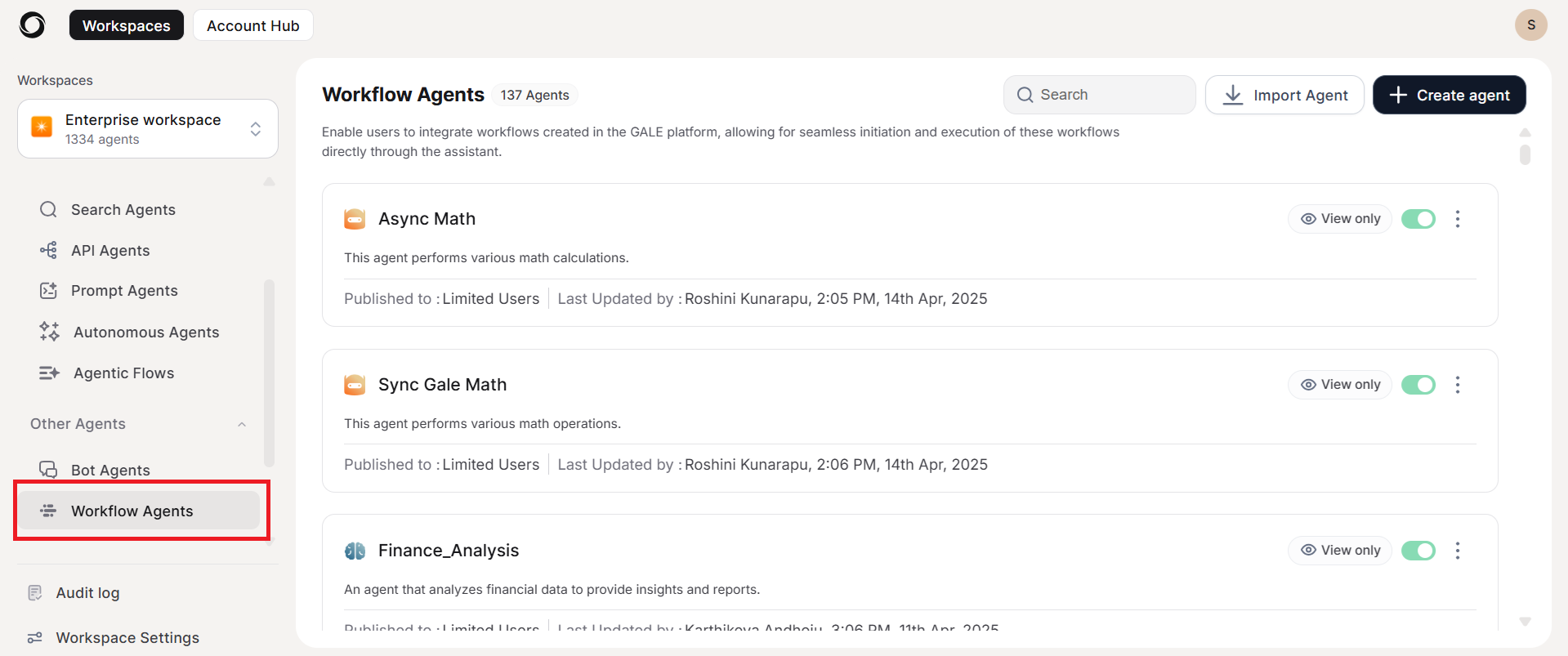1568x656 pixels.
Task: Click the Create agent button
Action: coord(1449,95)
